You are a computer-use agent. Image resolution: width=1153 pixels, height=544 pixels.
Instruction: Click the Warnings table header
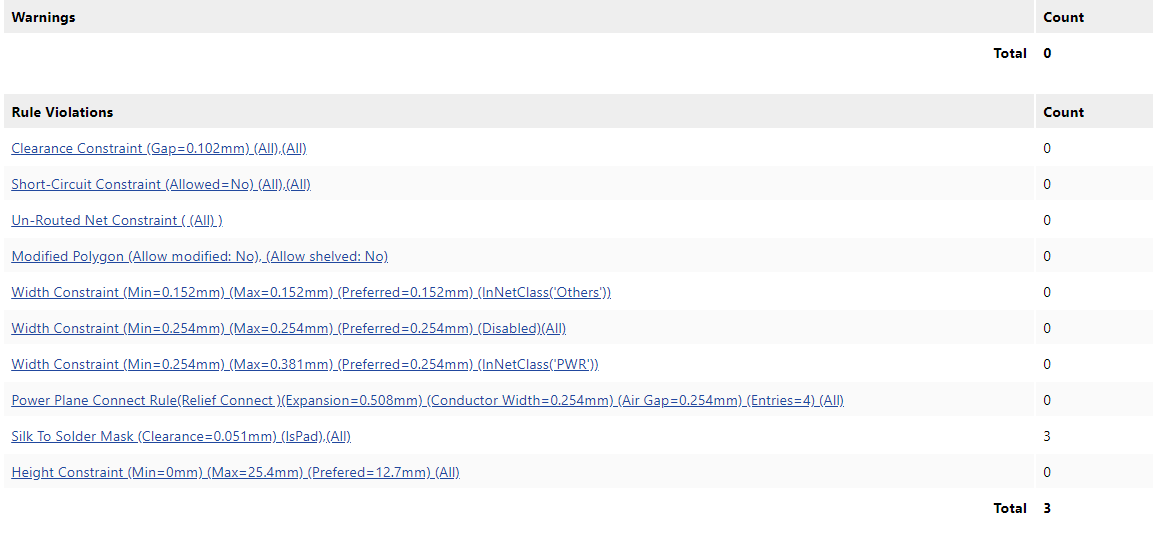coord(43,17)
